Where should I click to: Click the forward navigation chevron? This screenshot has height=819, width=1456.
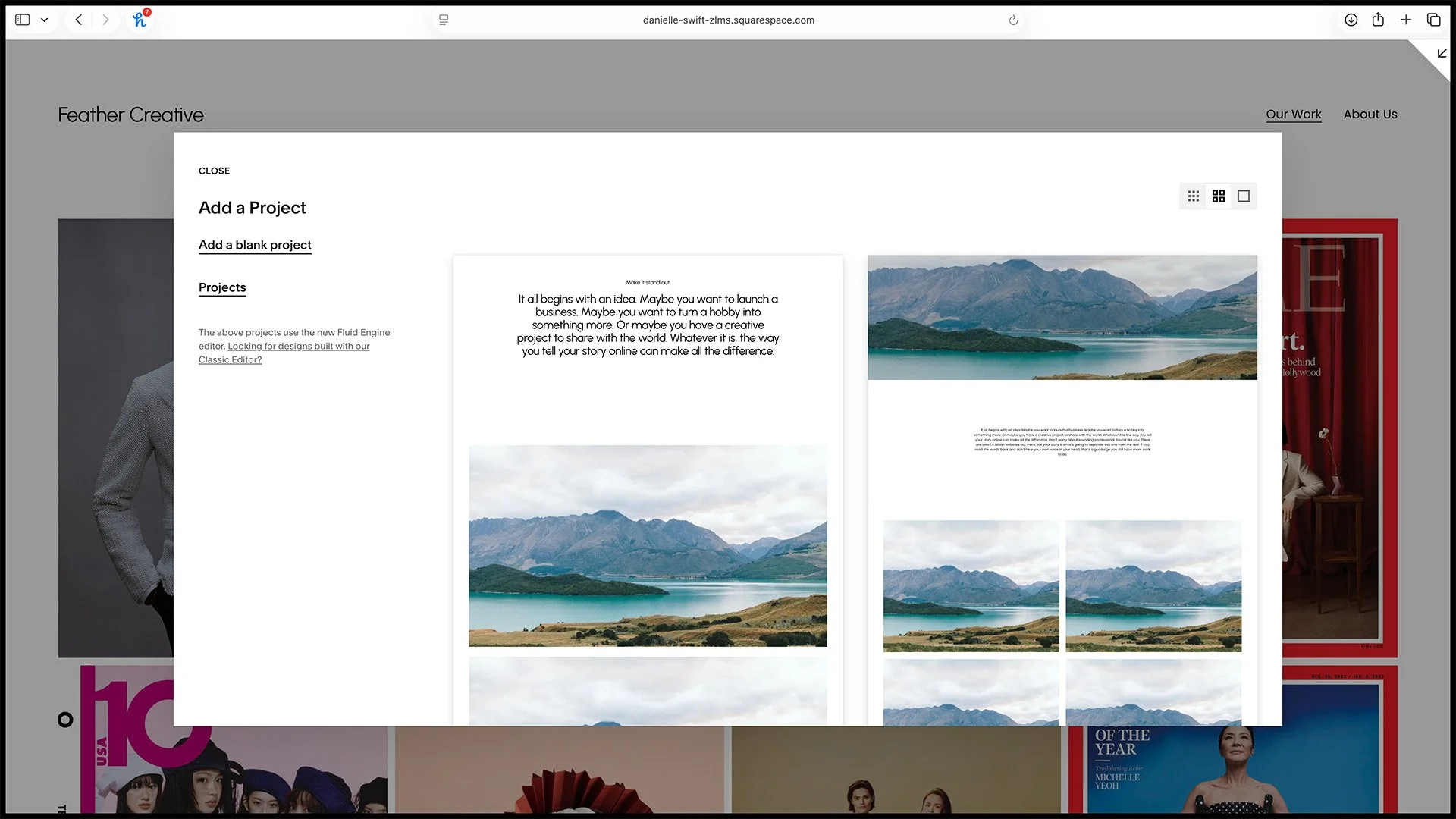point(106,20)
